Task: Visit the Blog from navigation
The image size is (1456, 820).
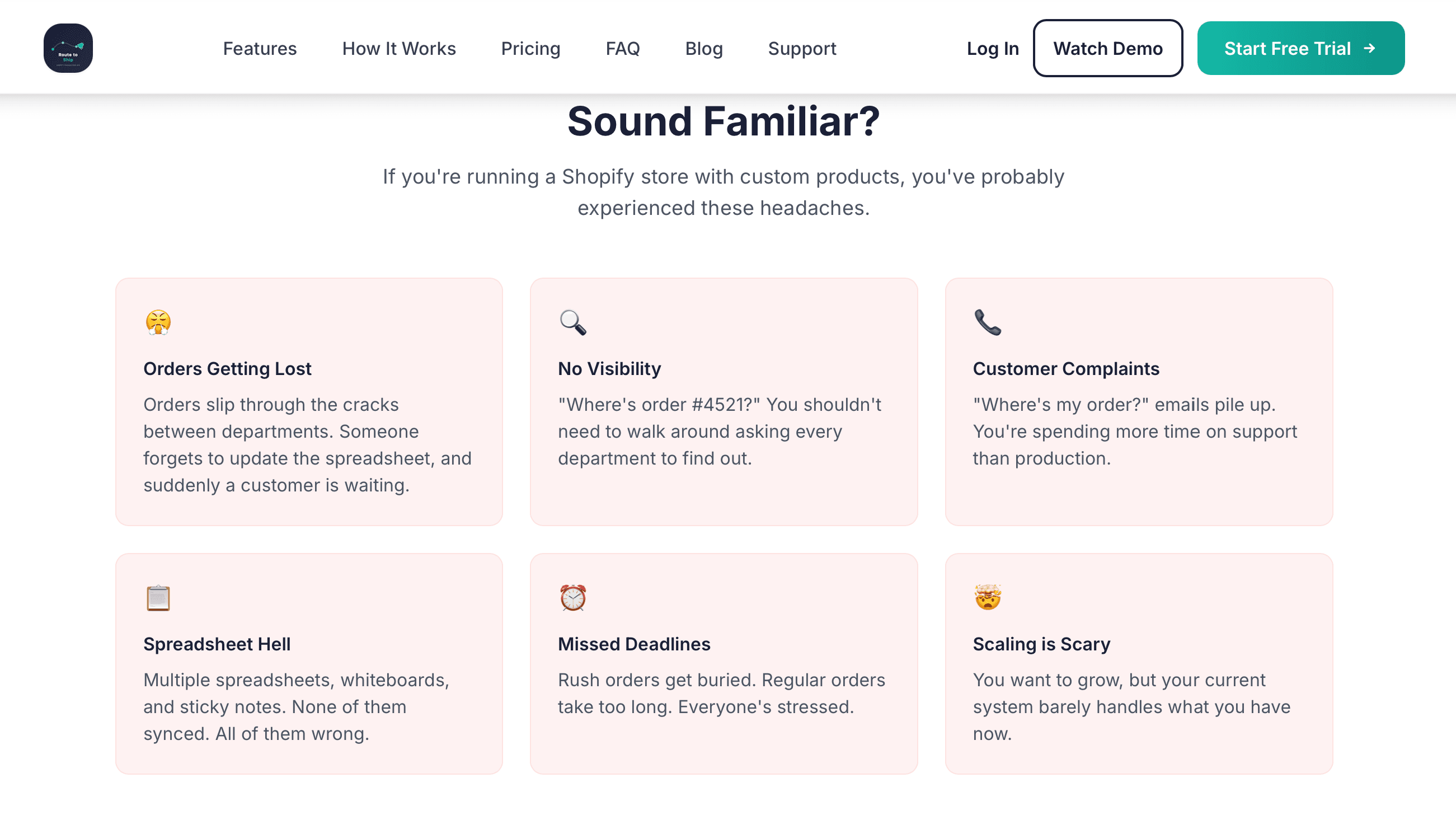Action: [x=704, y=49]
